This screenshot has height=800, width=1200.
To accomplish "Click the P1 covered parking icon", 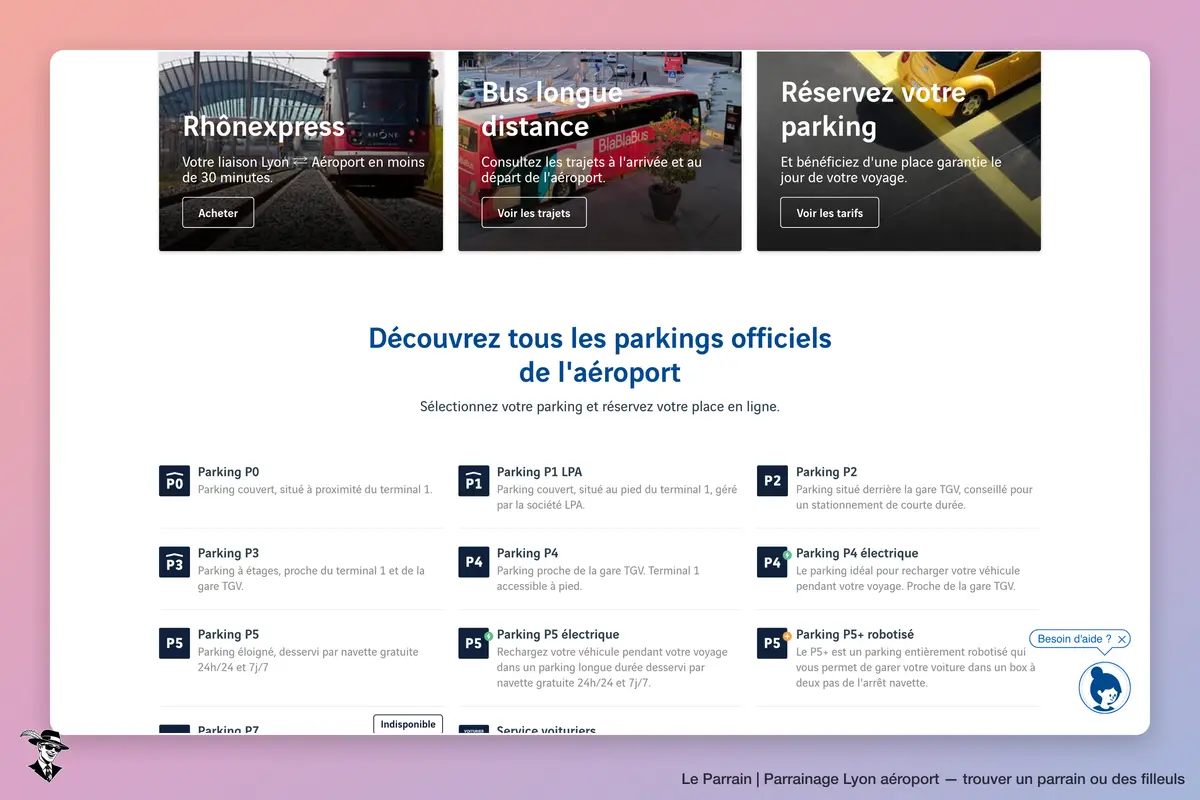I will (473, 481).
